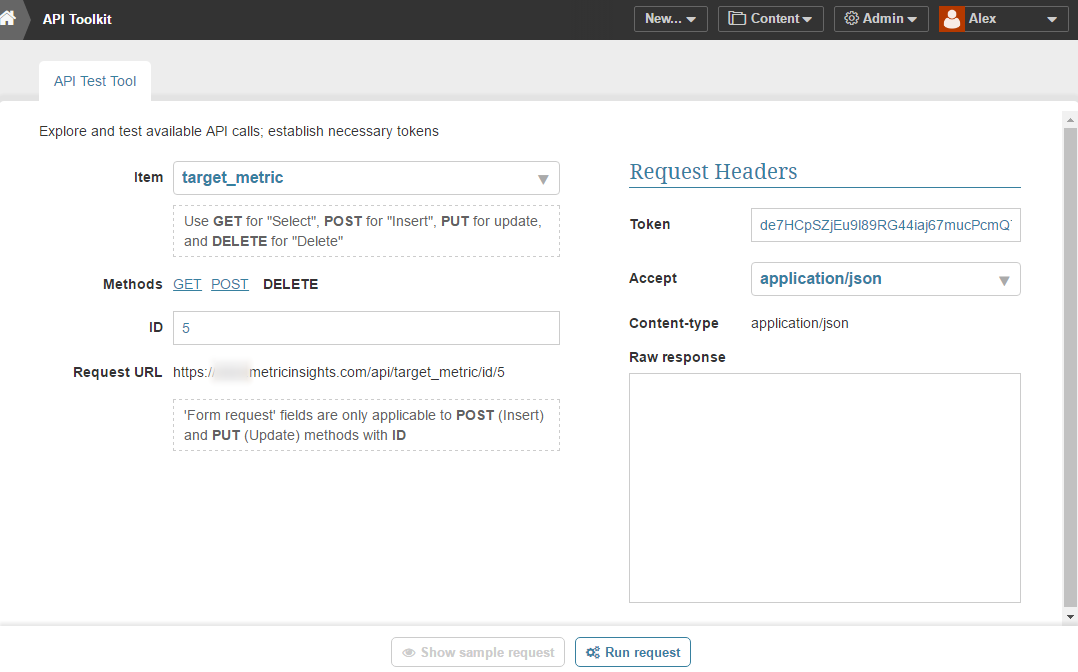This screenshot has height=672, width=1078.
Task: Click the gears icon on Run request
Action: [x=593, y=653]
